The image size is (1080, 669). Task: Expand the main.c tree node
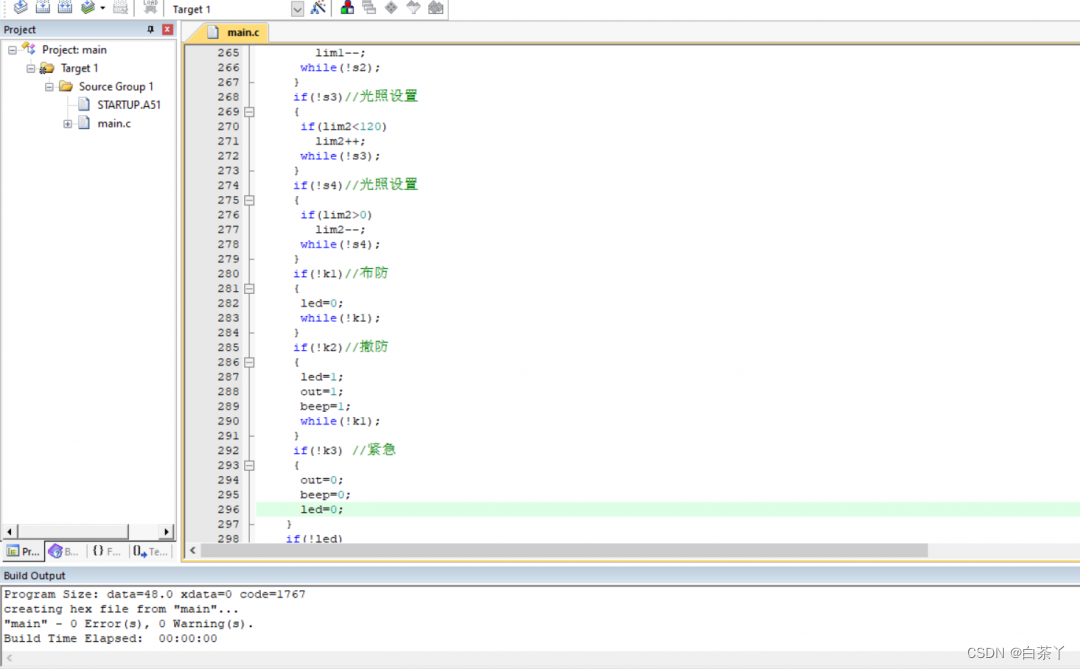68,124
